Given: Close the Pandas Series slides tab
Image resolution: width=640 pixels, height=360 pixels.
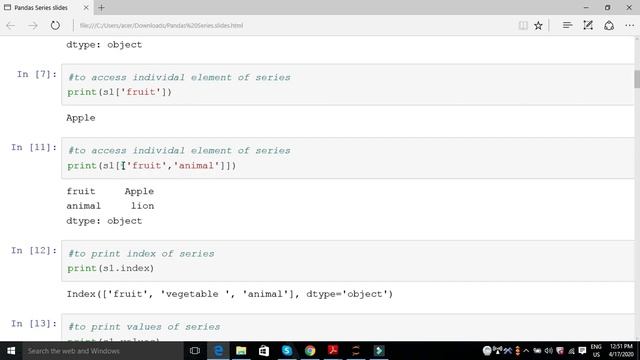Looking at the screenshot, I should point(86,7).
